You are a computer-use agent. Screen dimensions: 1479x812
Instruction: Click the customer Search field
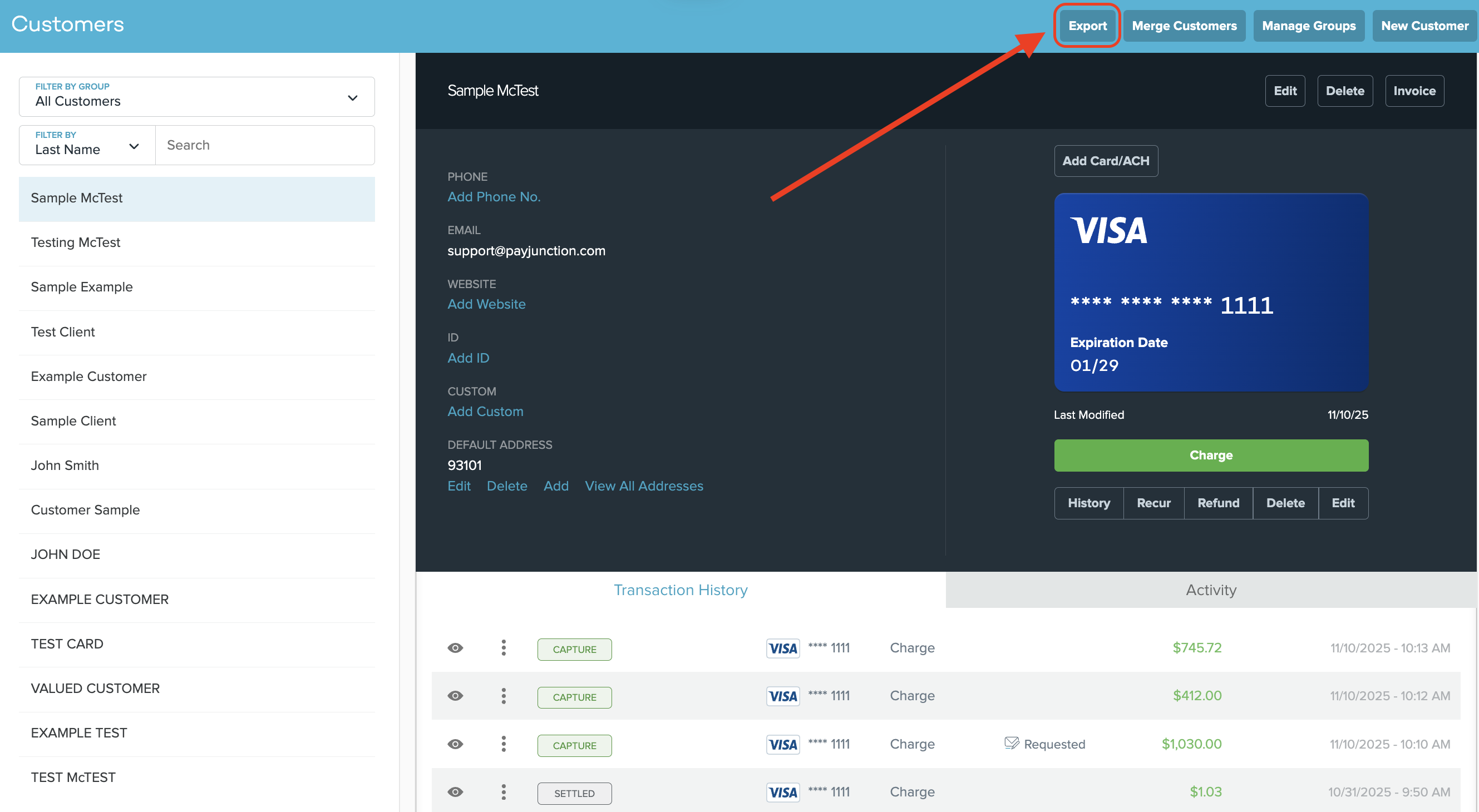point(265,145)
